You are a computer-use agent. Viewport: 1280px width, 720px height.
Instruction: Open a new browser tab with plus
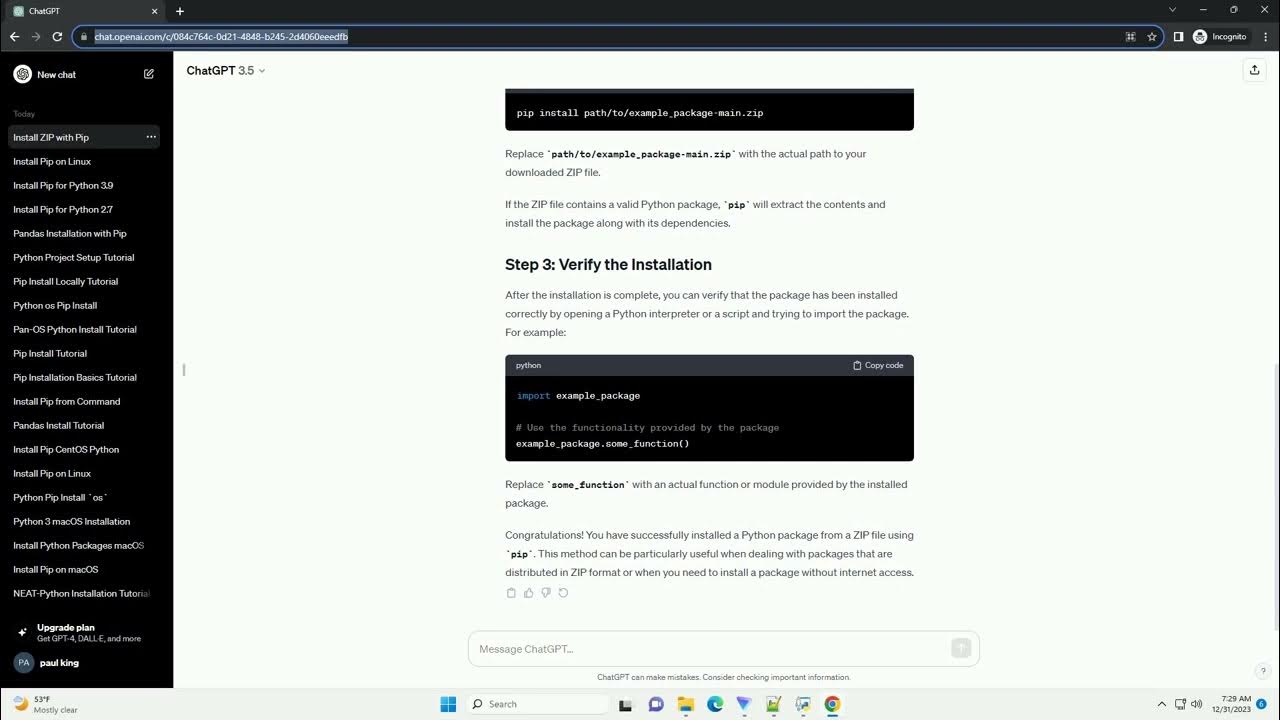click(180, 11)
